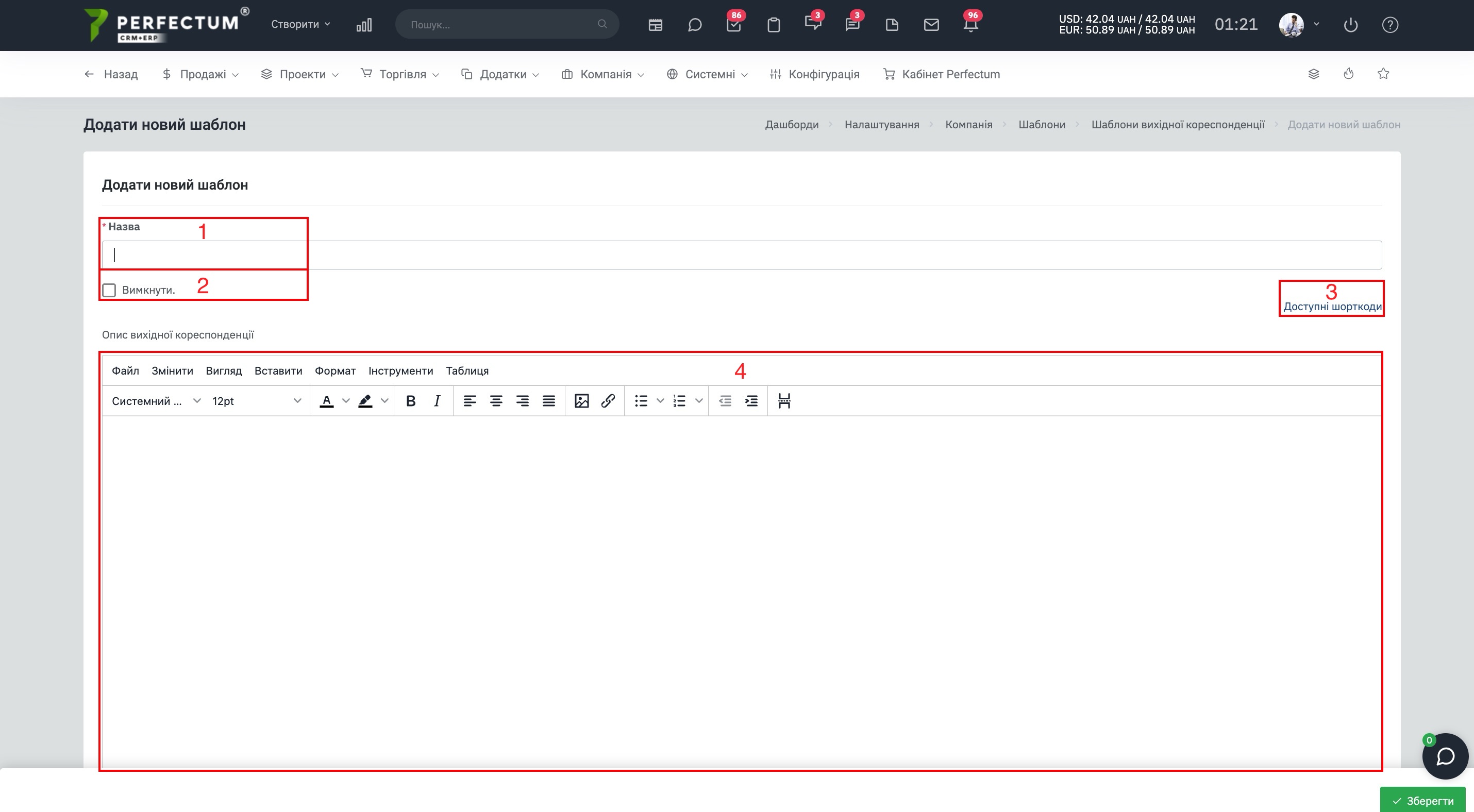
Task: Open the first comment-screen icon with 3 badge
Action: [x=813, y=23]
